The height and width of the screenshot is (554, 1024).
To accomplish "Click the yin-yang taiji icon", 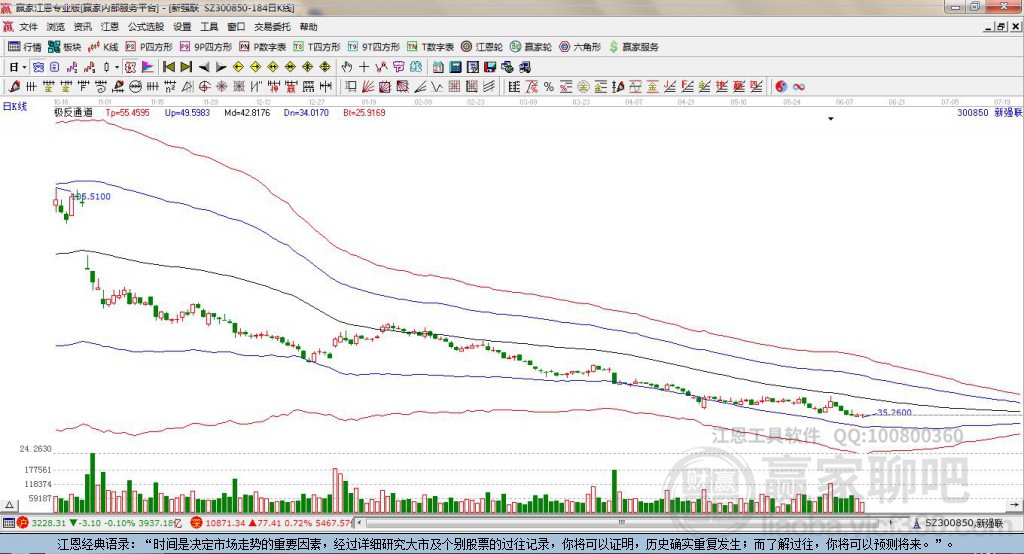I will click(x=781, y=87).
